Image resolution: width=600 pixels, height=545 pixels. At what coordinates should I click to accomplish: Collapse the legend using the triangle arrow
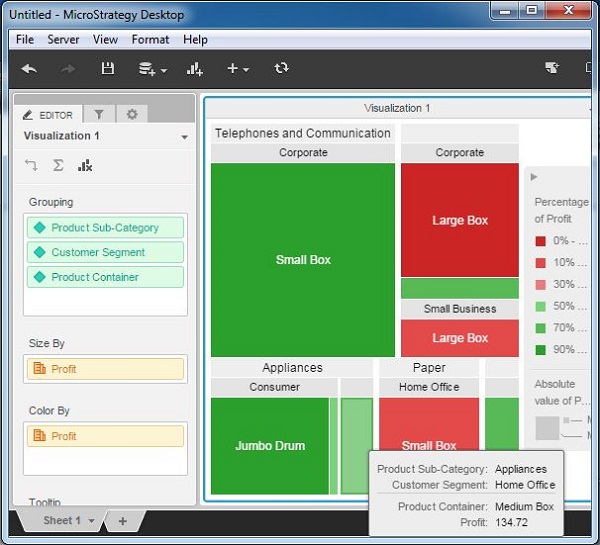[535, 177]
